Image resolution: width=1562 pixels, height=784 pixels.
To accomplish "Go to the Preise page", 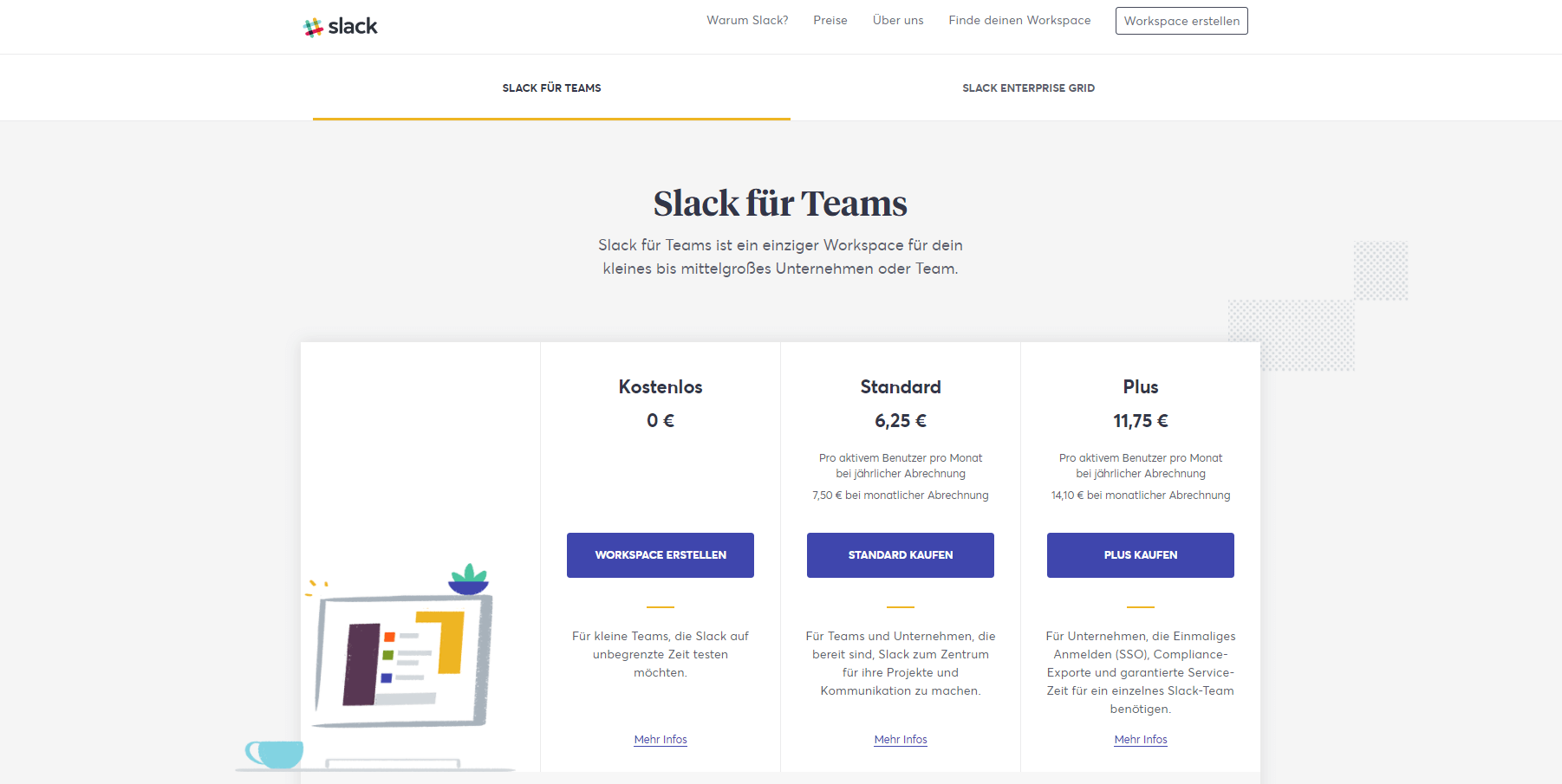I will click(x=830, y=20).
